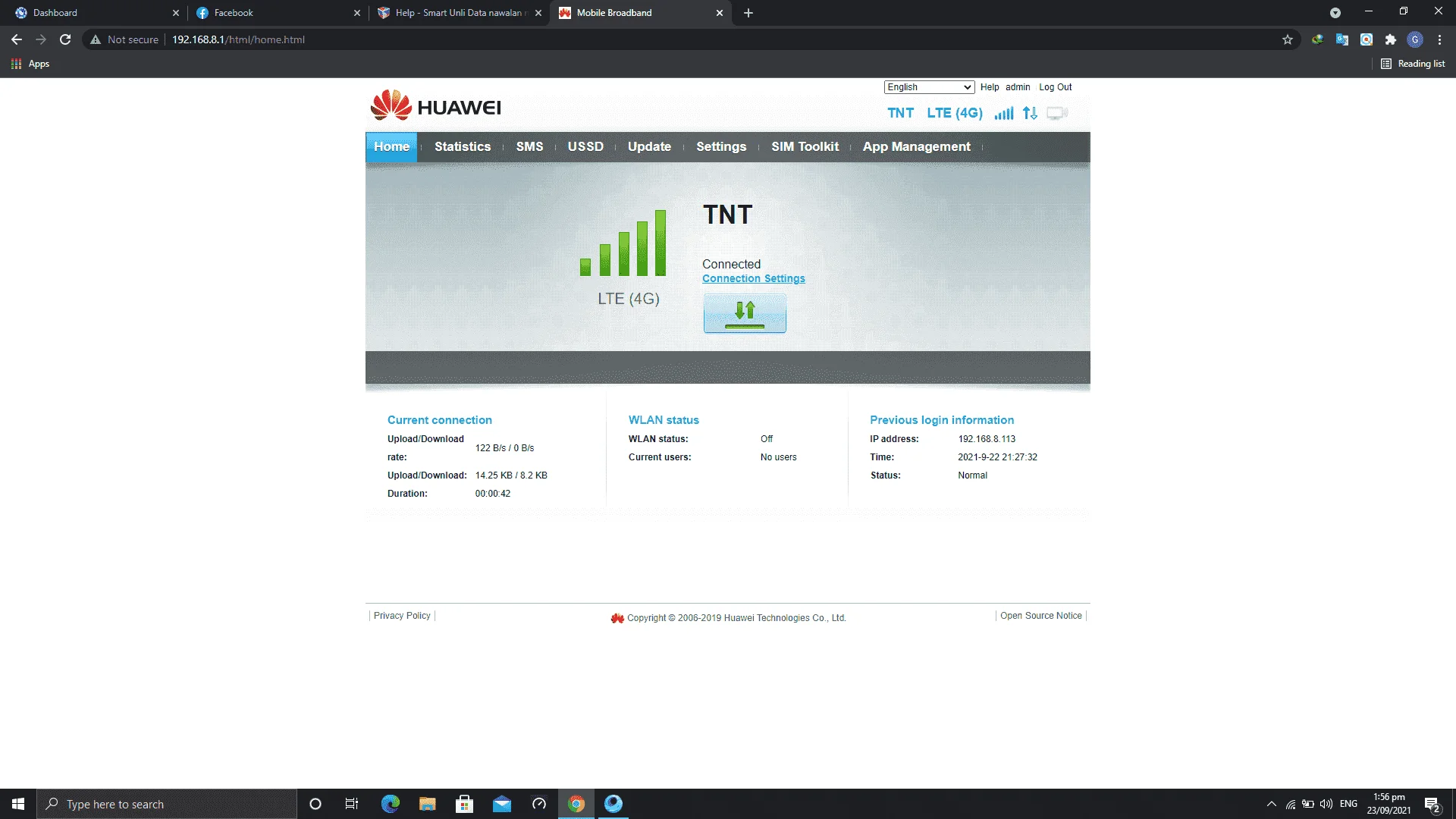The width and height of the screenshot is (1456, 819).
Task: Click the Not secure site info warning
Action: (124, 39)
